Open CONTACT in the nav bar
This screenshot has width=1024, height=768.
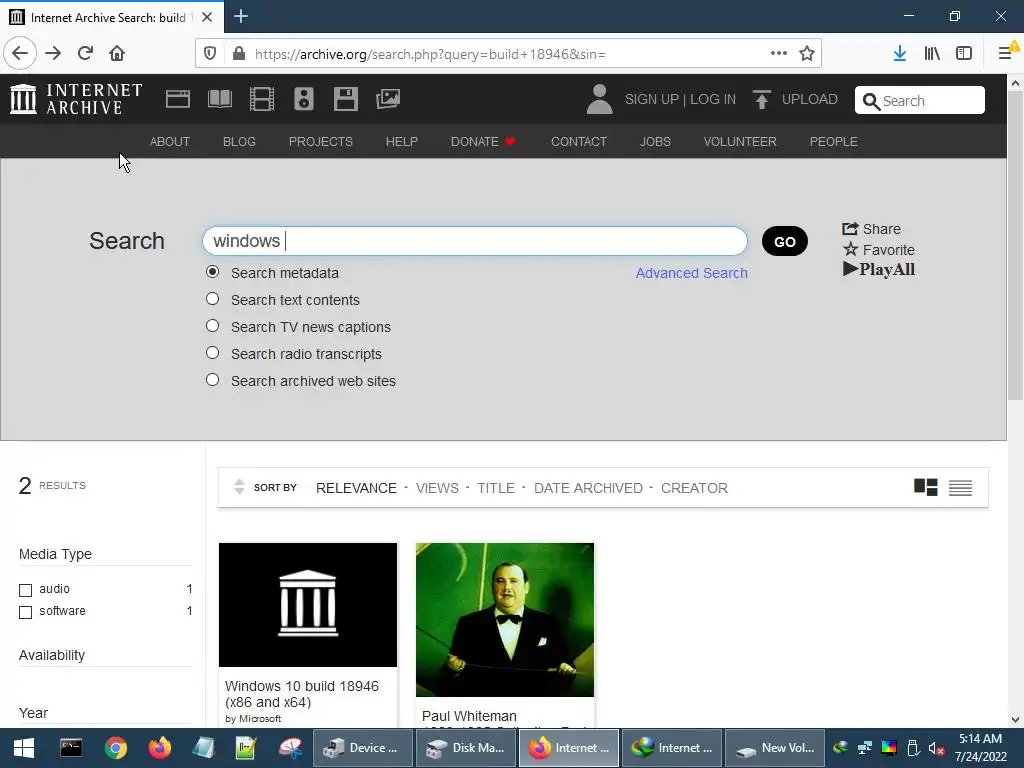click(579, 142)
